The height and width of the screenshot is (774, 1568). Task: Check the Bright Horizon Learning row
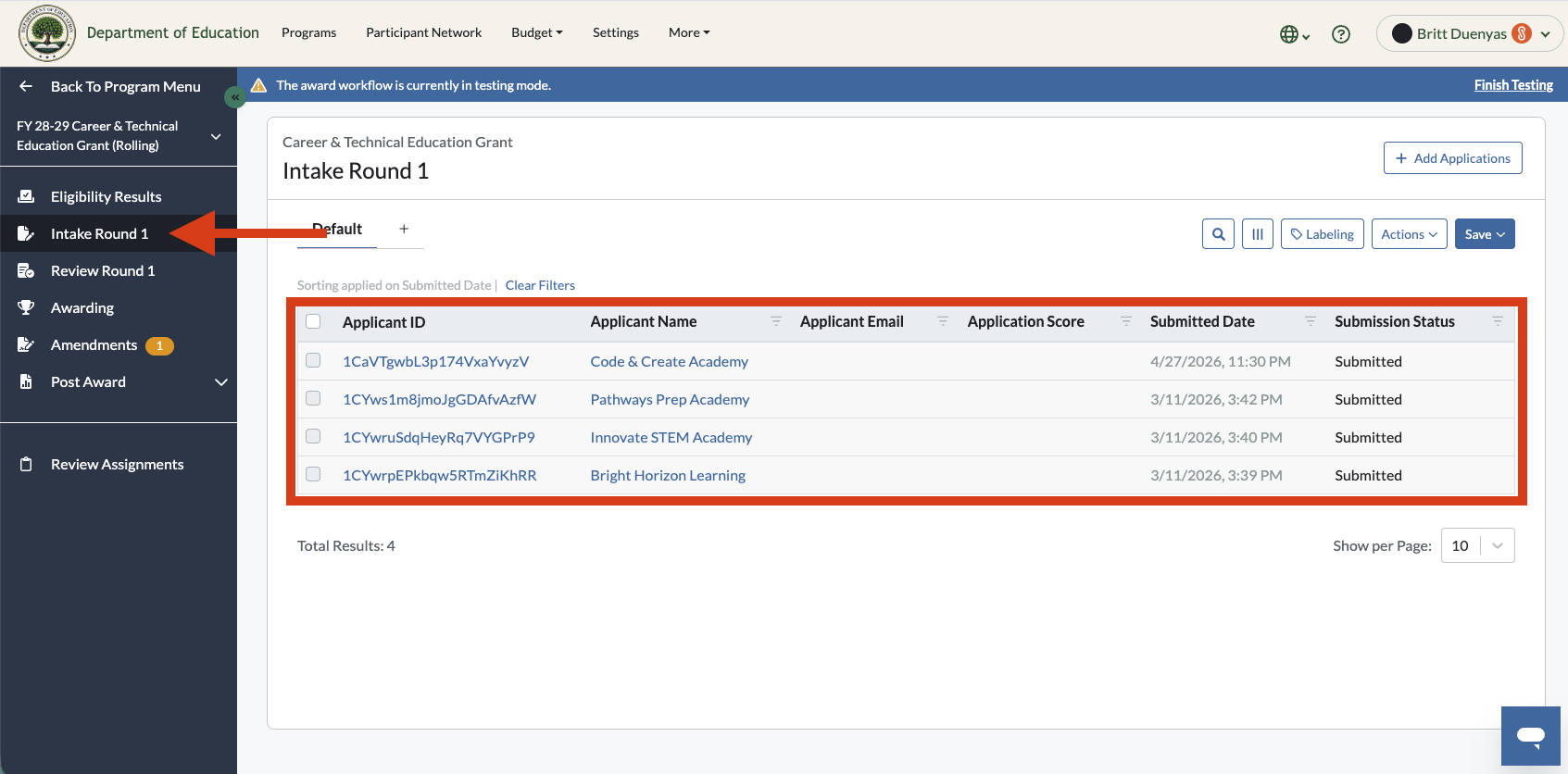[313, 474]
